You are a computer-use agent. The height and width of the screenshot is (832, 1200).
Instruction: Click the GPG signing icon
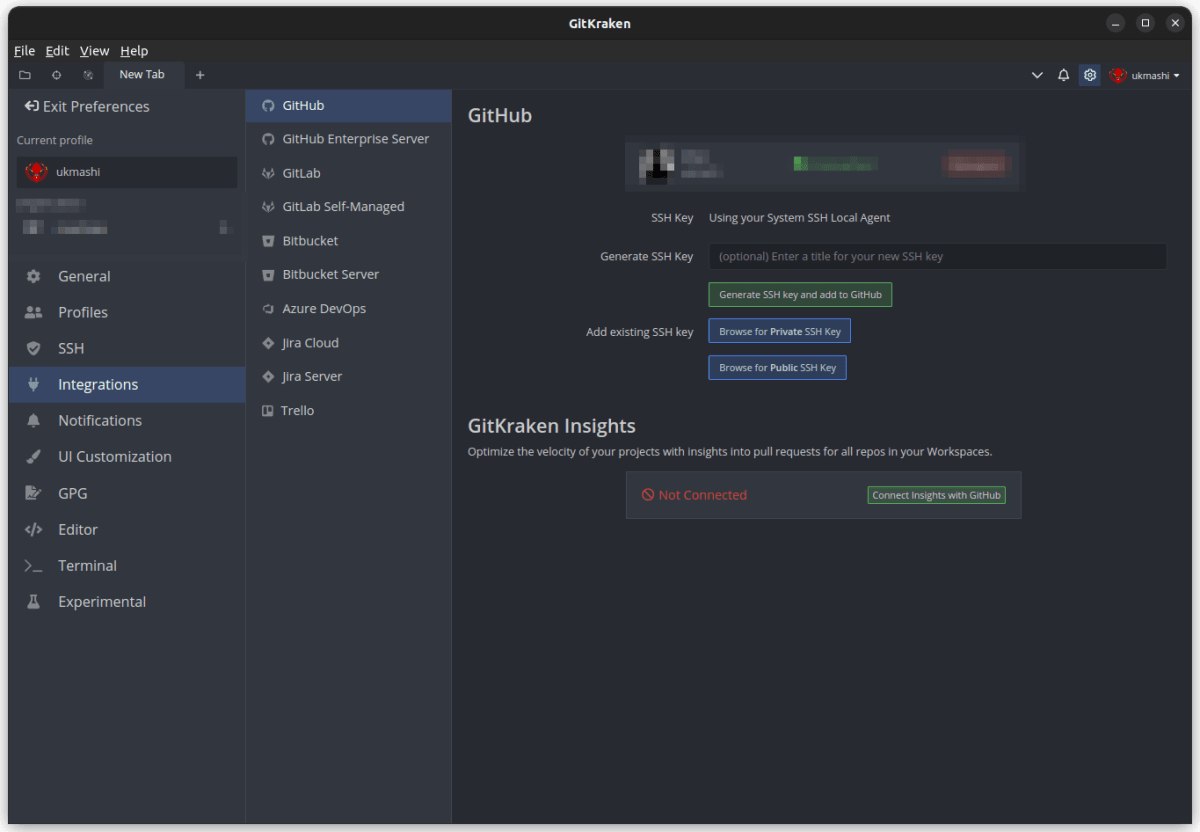[33, 493]
